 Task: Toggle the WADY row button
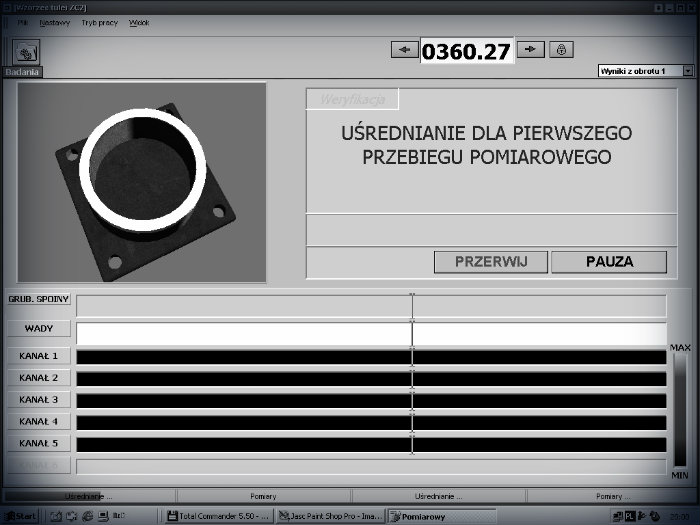tap(39, 328)
